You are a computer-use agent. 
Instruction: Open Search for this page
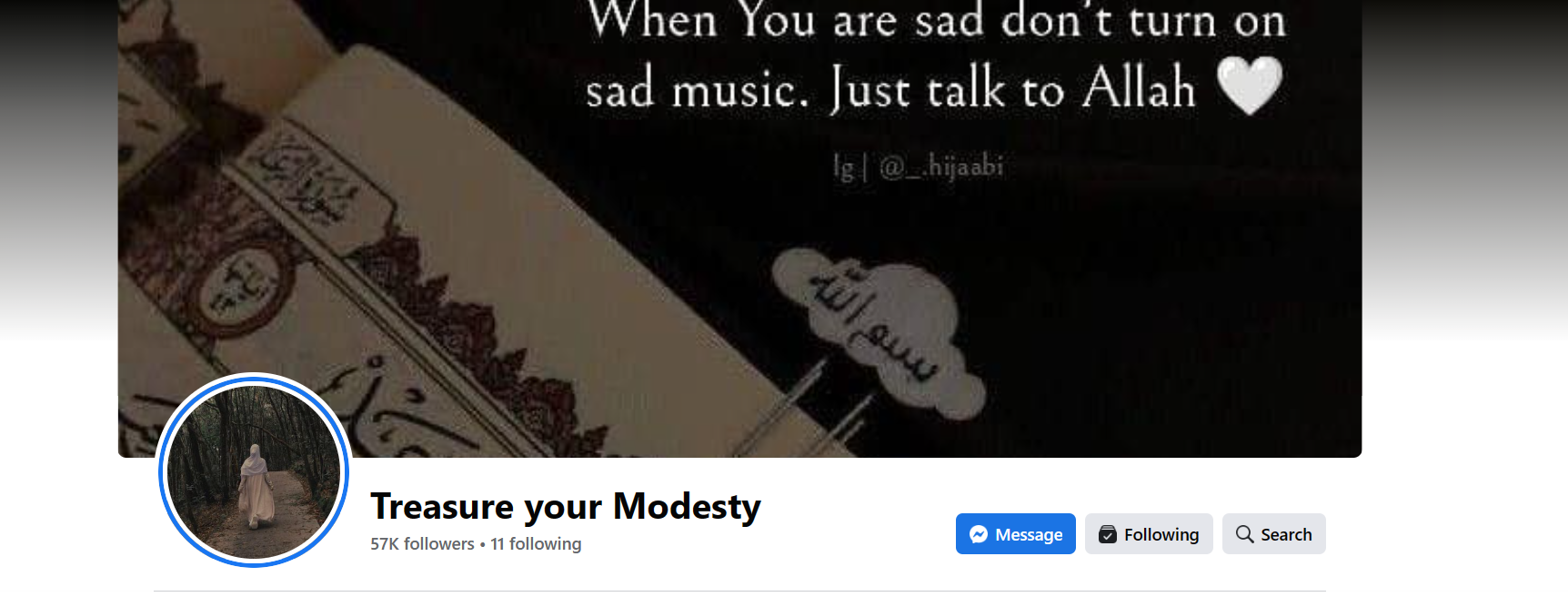(x=1273, y=533)
